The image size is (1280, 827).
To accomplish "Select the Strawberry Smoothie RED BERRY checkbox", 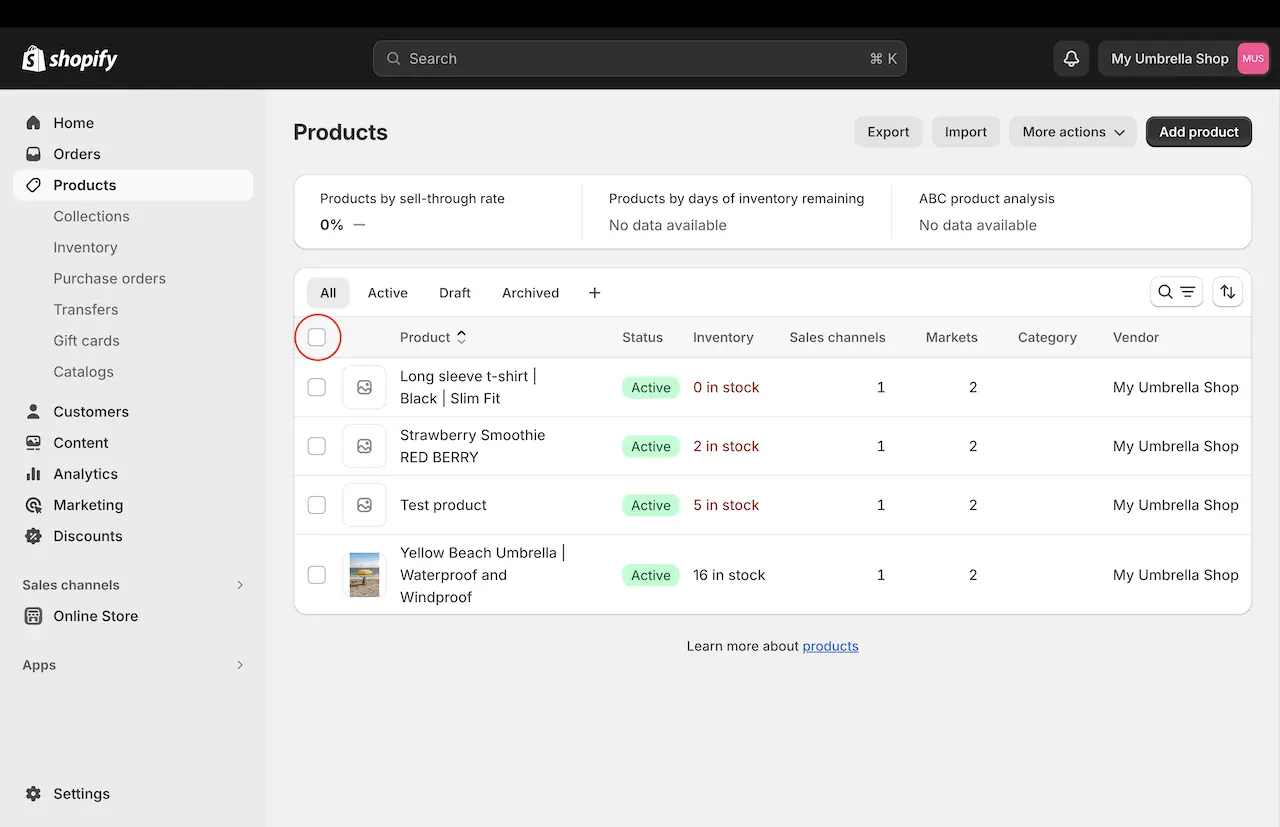I will pyautogui.click(x=317, y=446).
